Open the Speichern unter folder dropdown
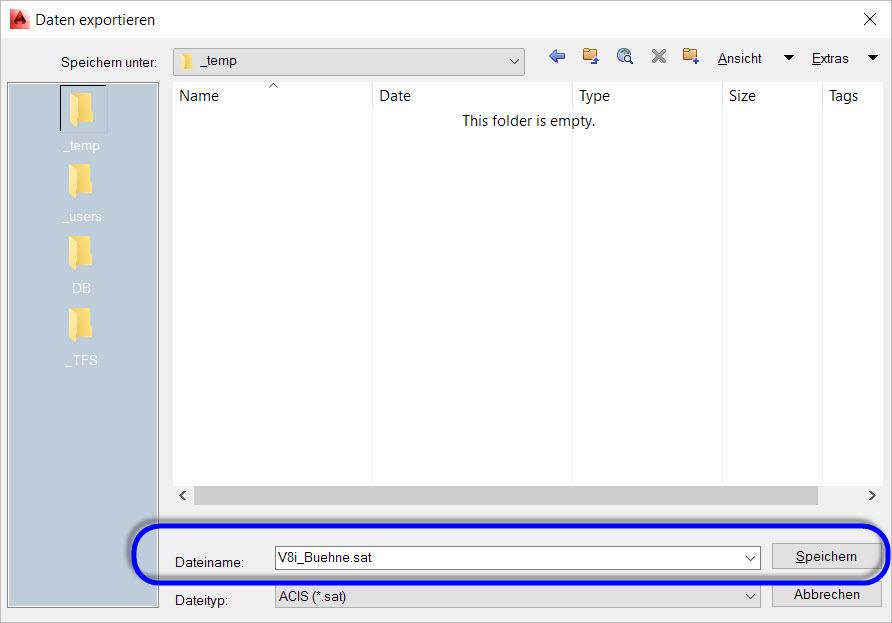This screenshot has width=892, height=623. point(349,61)
